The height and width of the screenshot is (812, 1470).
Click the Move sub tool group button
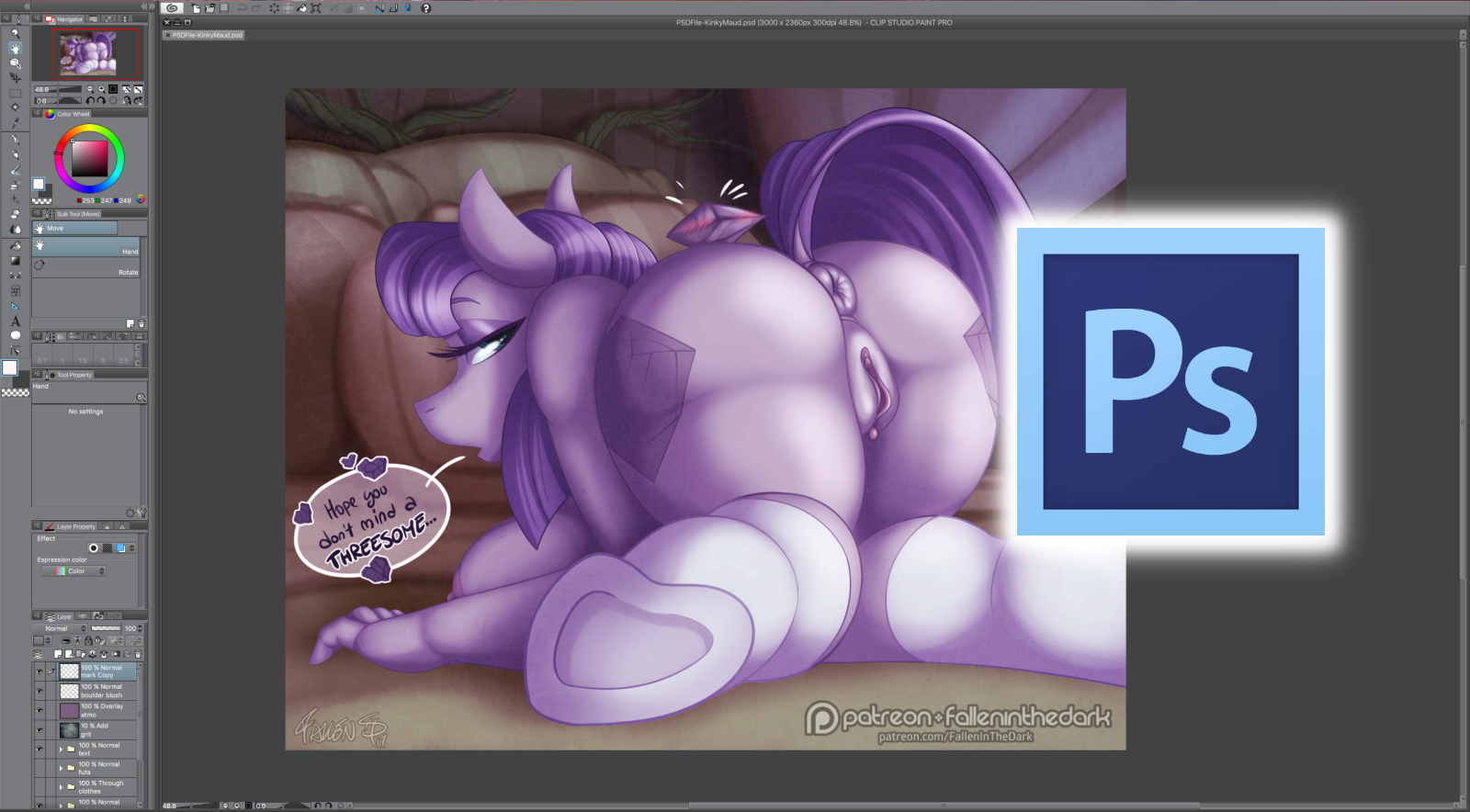point(75,228)
